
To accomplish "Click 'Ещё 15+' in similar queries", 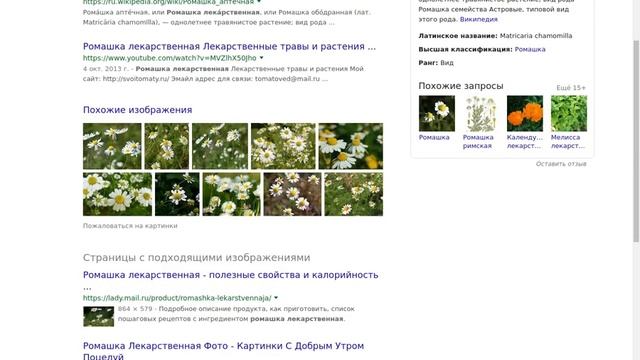I will pyautogui.click(x=571, y=88).
